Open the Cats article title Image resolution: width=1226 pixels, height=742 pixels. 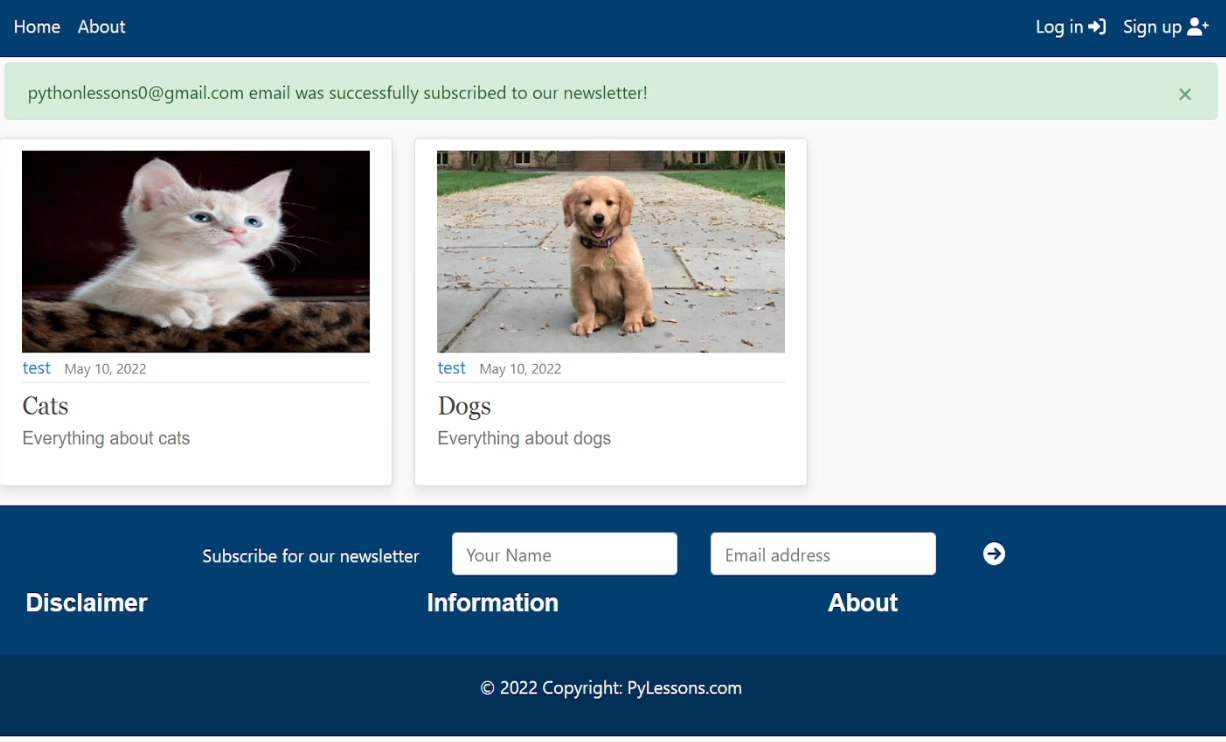(x=45, y=406)
